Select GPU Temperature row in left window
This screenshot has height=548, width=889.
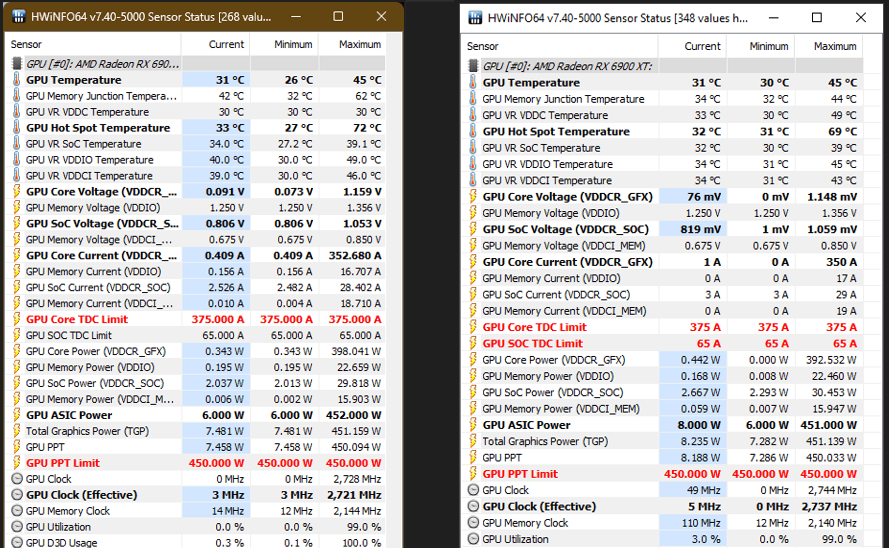[196, 79]
